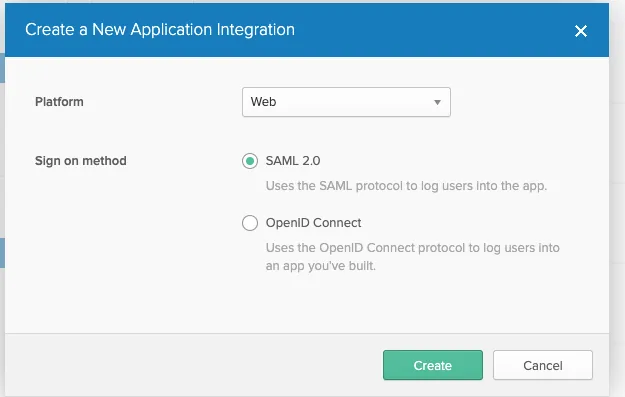The image size is (625, 397).
Task: Click the OpenID Connect label text
Action: tap(313, 223)
